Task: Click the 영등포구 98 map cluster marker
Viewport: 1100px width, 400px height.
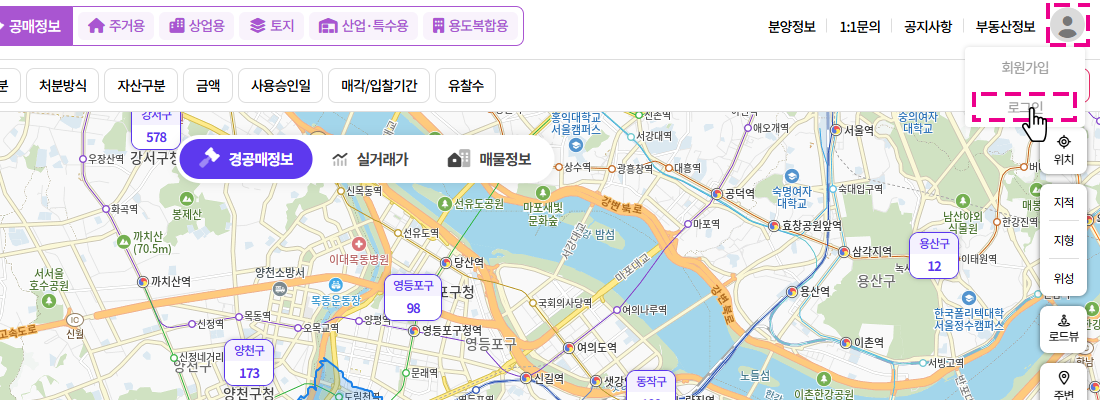Action: (x=413, y=297)
